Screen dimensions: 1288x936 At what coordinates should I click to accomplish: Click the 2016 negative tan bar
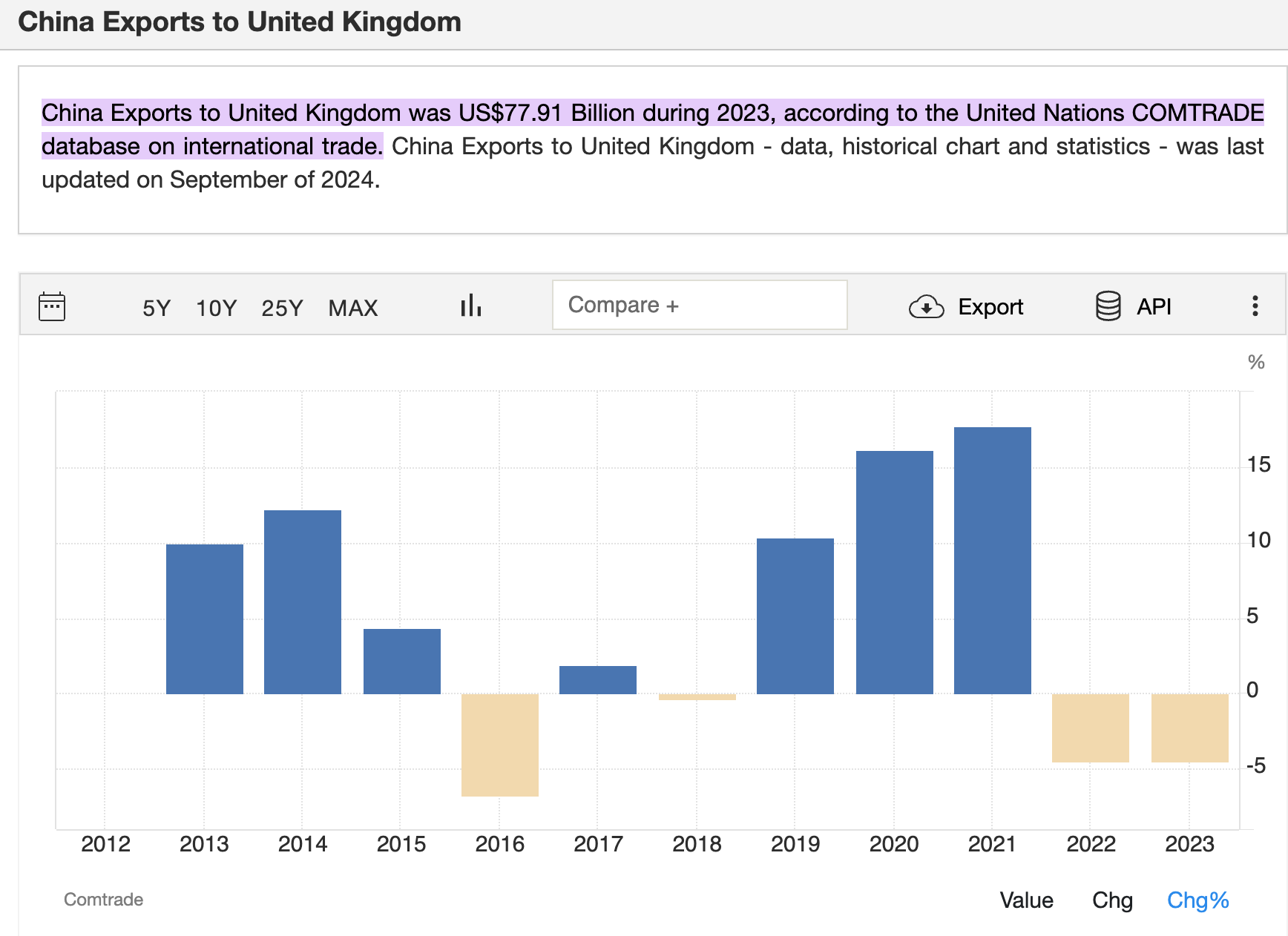tap(500, 745)
